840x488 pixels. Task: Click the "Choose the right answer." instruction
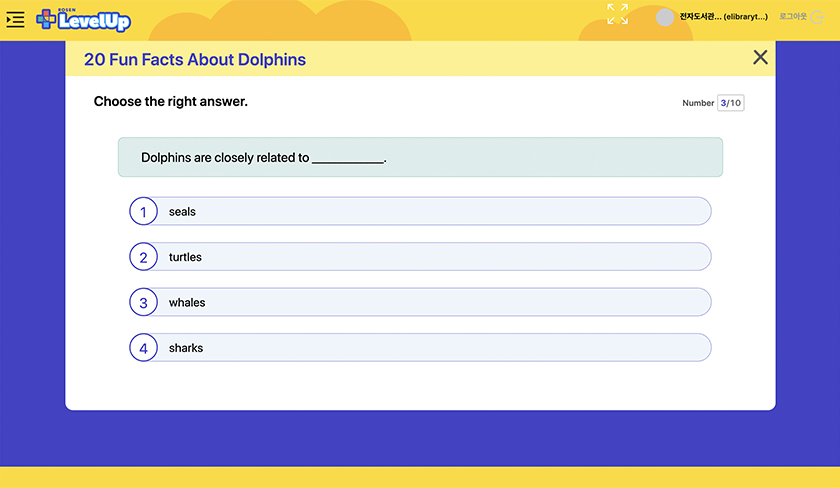(171, 102)
